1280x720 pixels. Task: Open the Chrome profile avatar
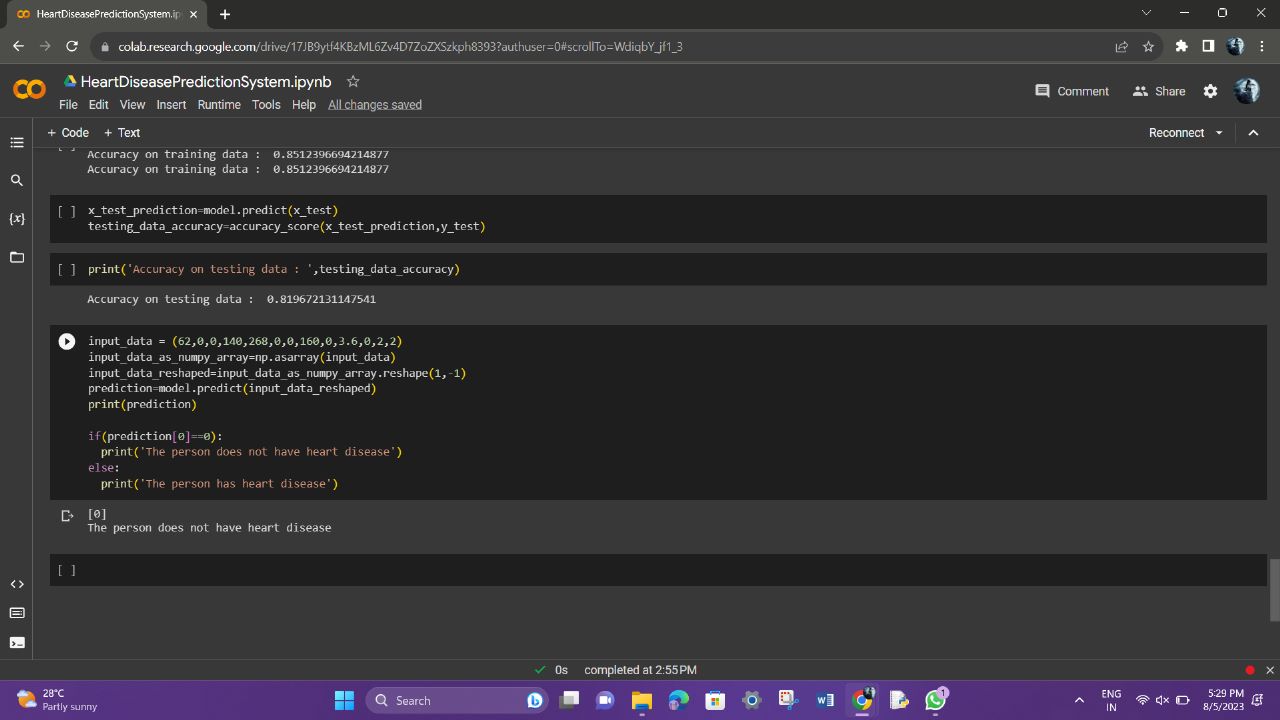(x=1235, y=46)
